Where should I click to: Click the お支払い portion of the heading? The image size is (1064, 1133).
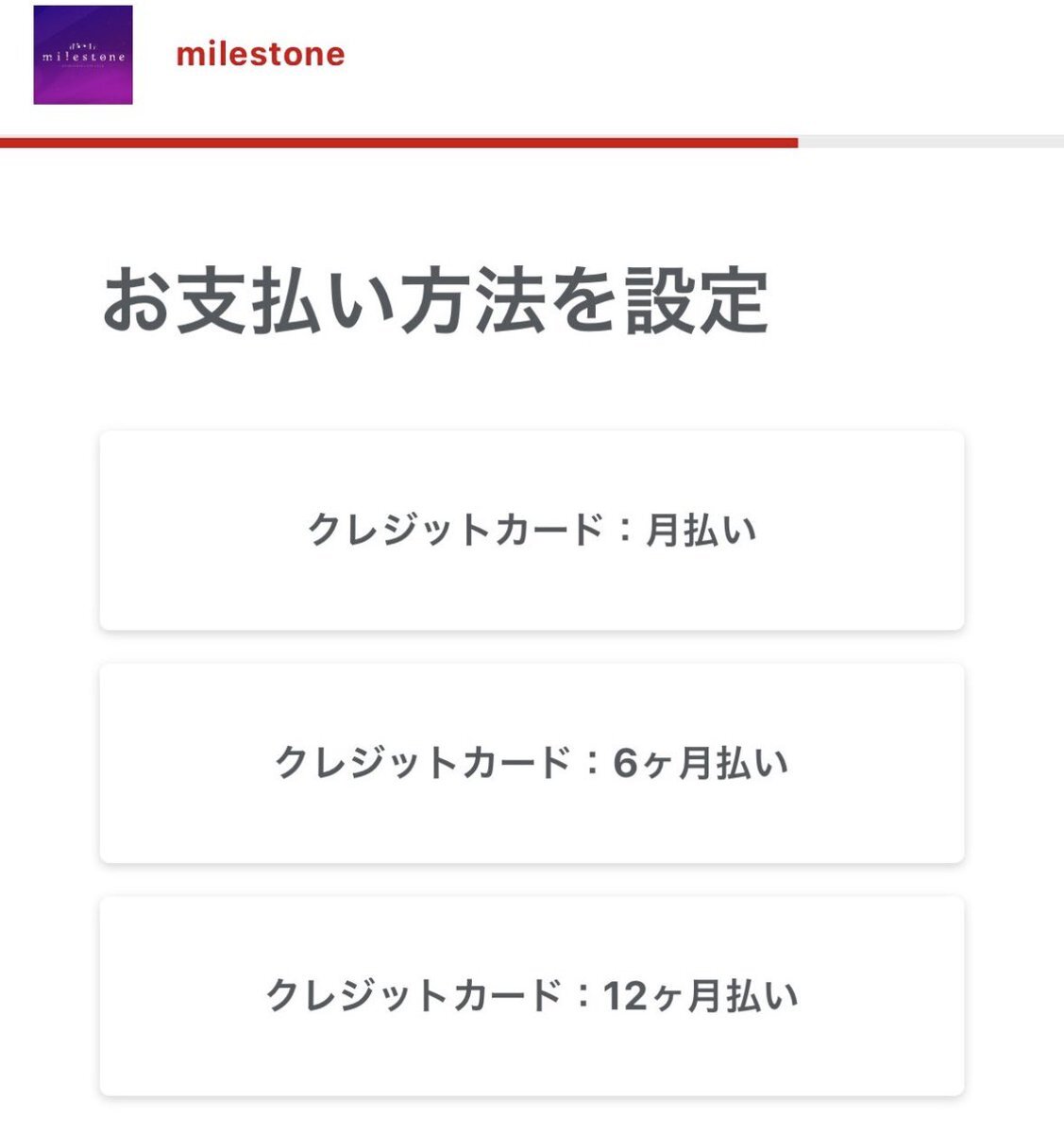coord(248,301)
